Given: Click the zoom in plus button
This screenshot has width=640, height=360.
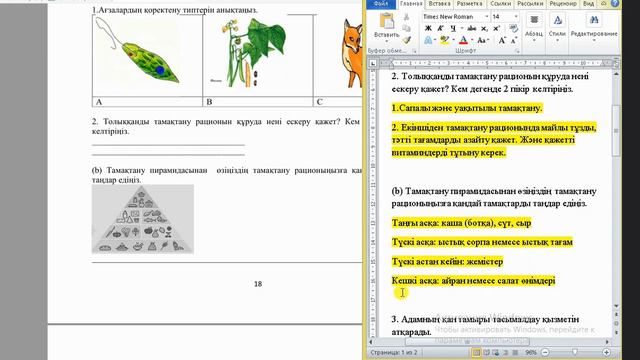Looking at the screenshot, I should click(x=606, y=352).
